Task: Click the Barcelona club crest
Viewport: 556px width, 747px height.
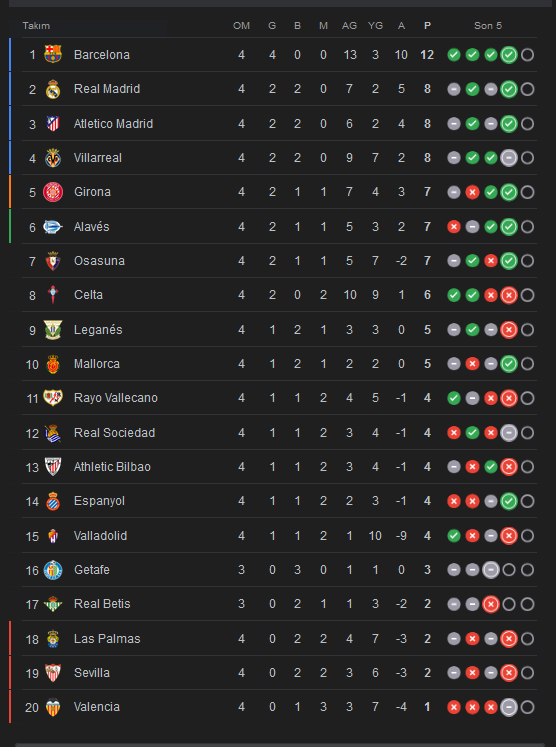Action: 53,54
